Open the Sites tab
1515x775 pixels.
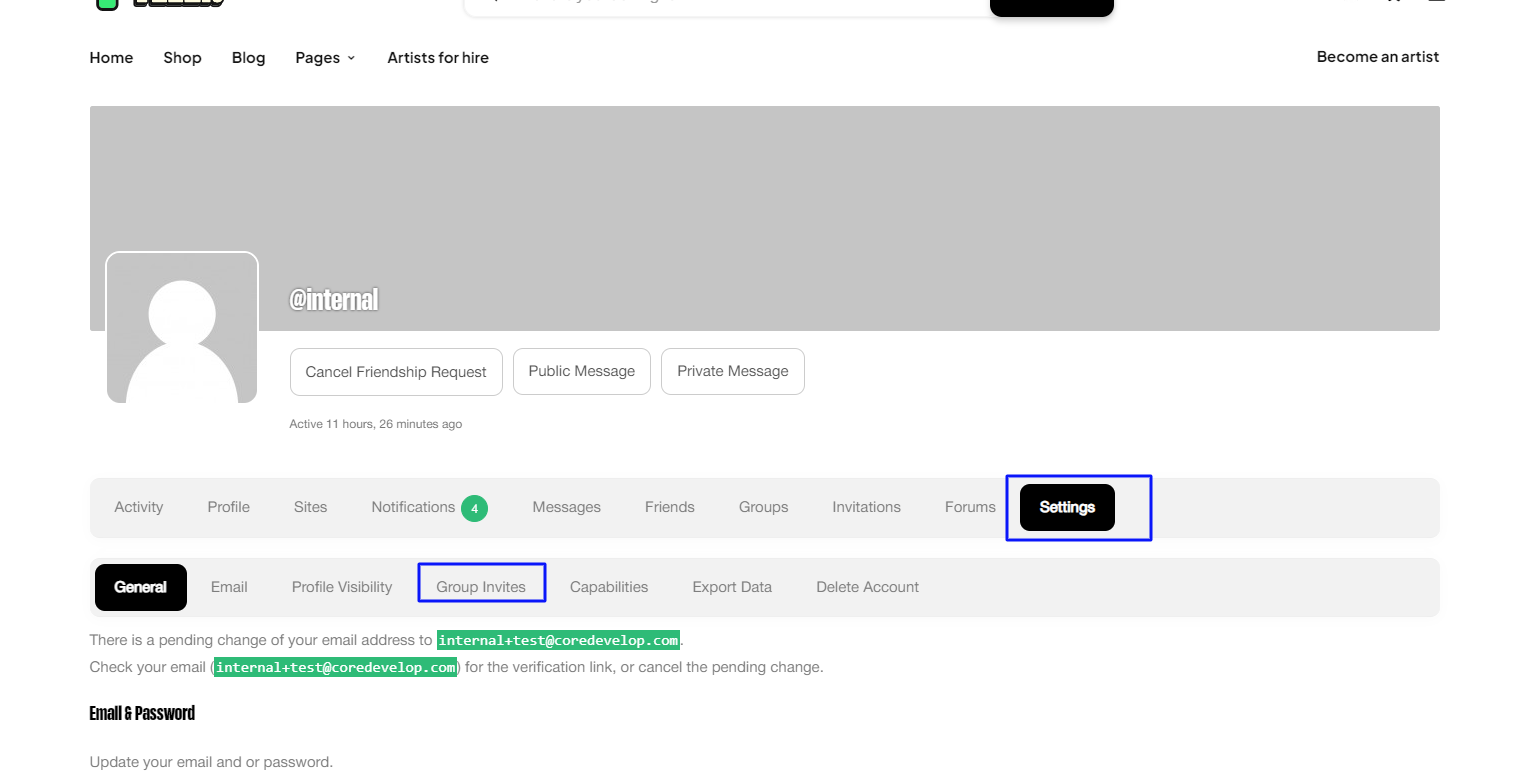tap(311, 507)
